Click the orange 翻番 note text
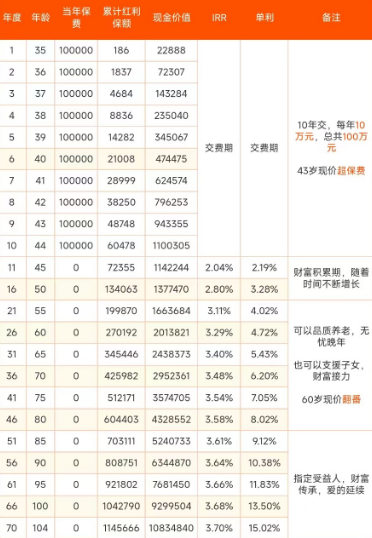 351,399
